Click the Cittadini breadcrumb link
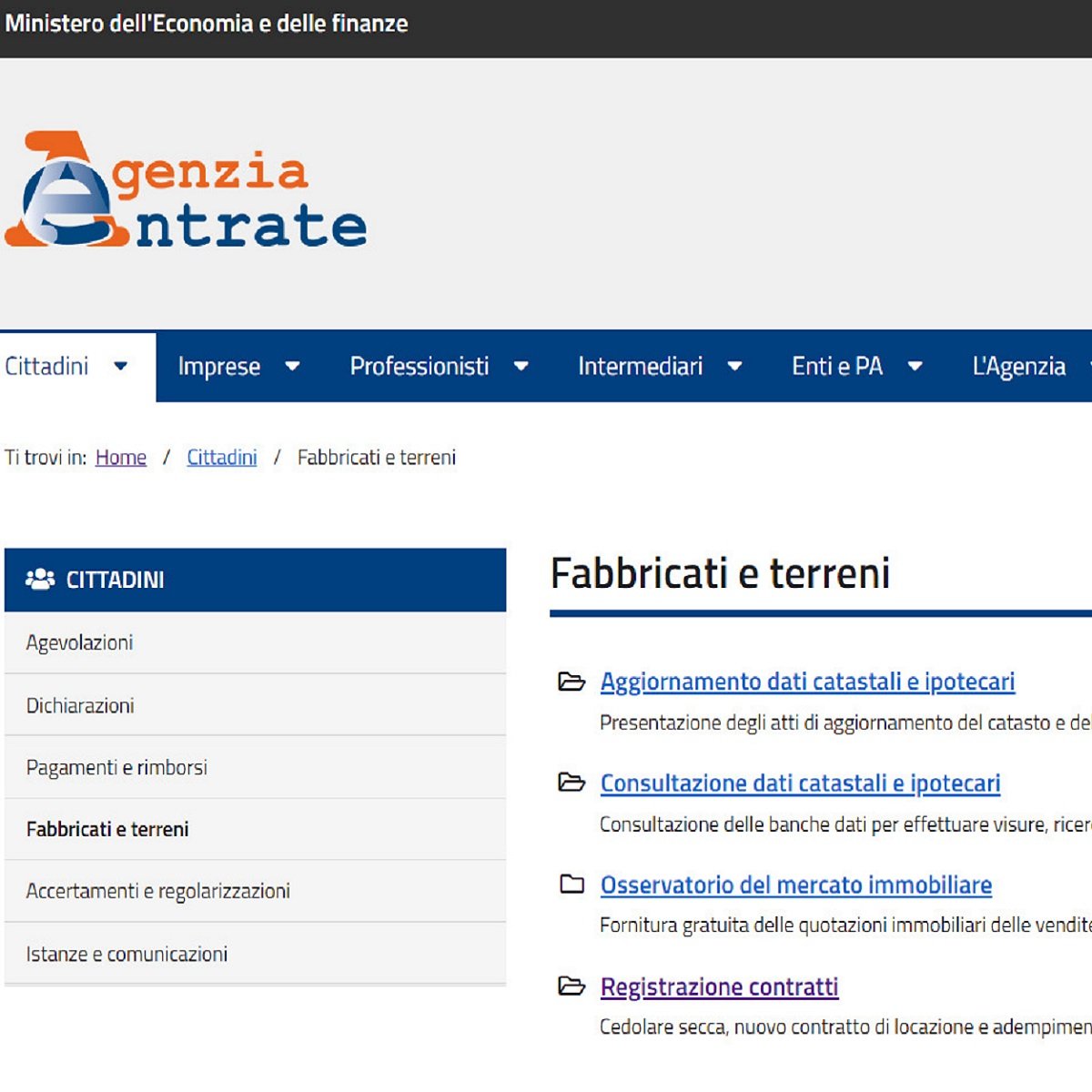The width and height of the screenshot is (1092, 1092). [221, 457]
